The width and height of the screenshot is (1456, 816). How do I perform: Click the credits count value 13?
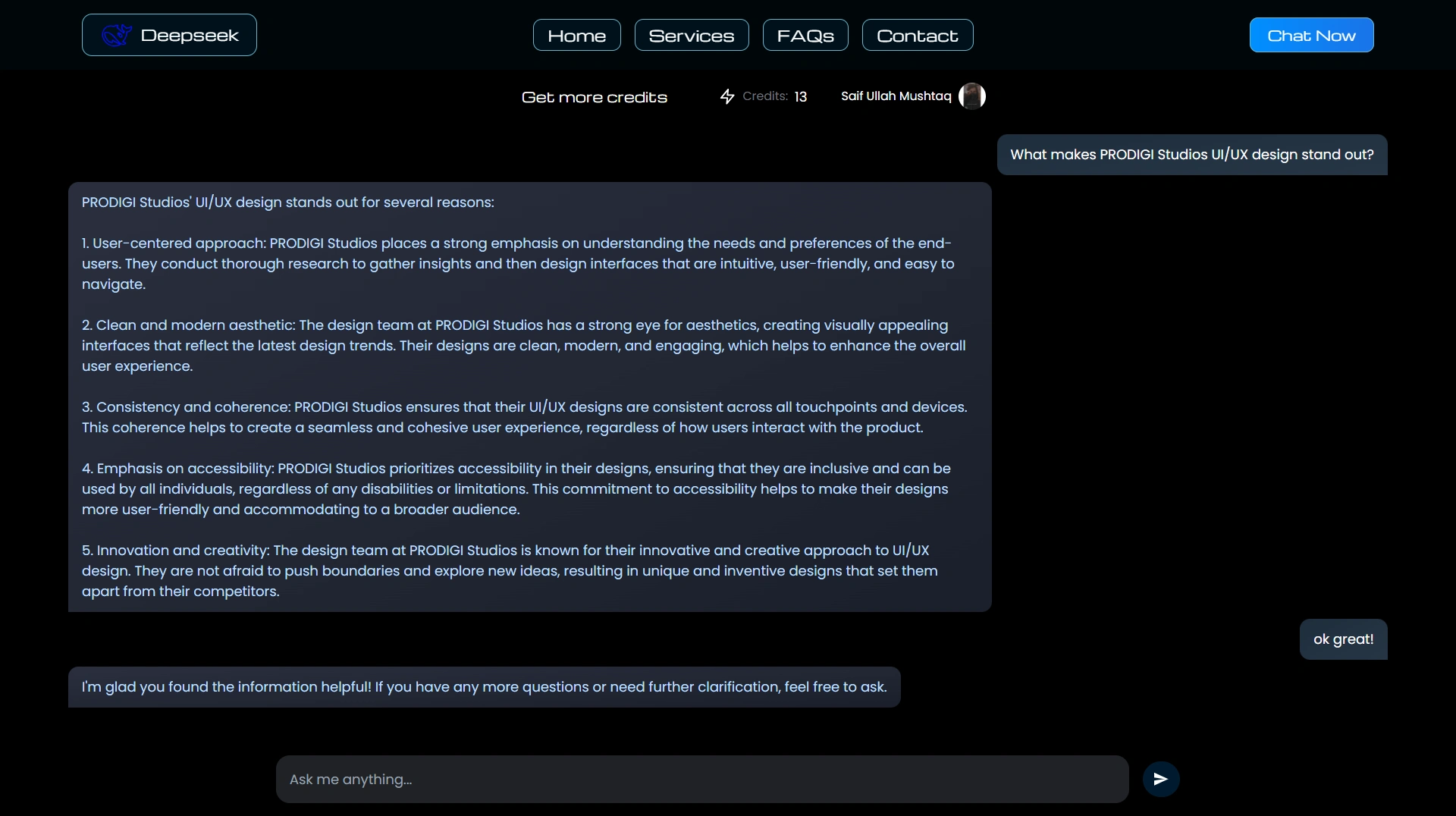[801, 96]
